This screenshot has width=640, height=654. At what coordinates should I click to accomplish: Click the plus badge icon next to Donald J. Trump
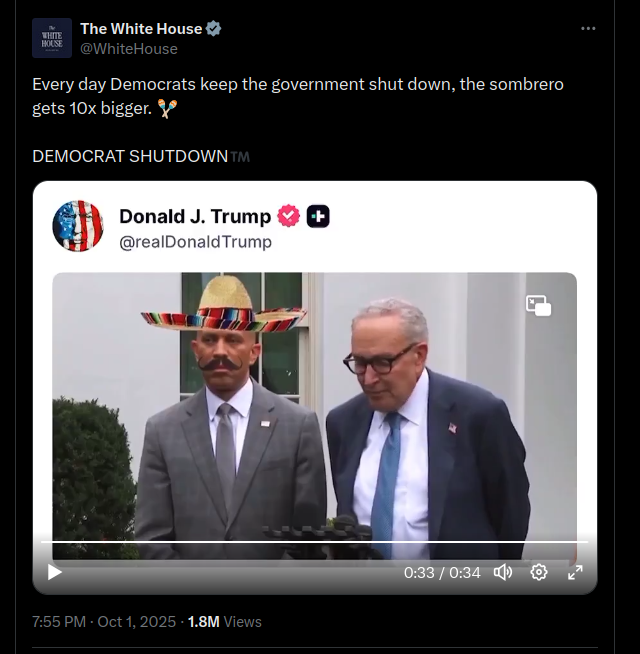coord(318,216)
